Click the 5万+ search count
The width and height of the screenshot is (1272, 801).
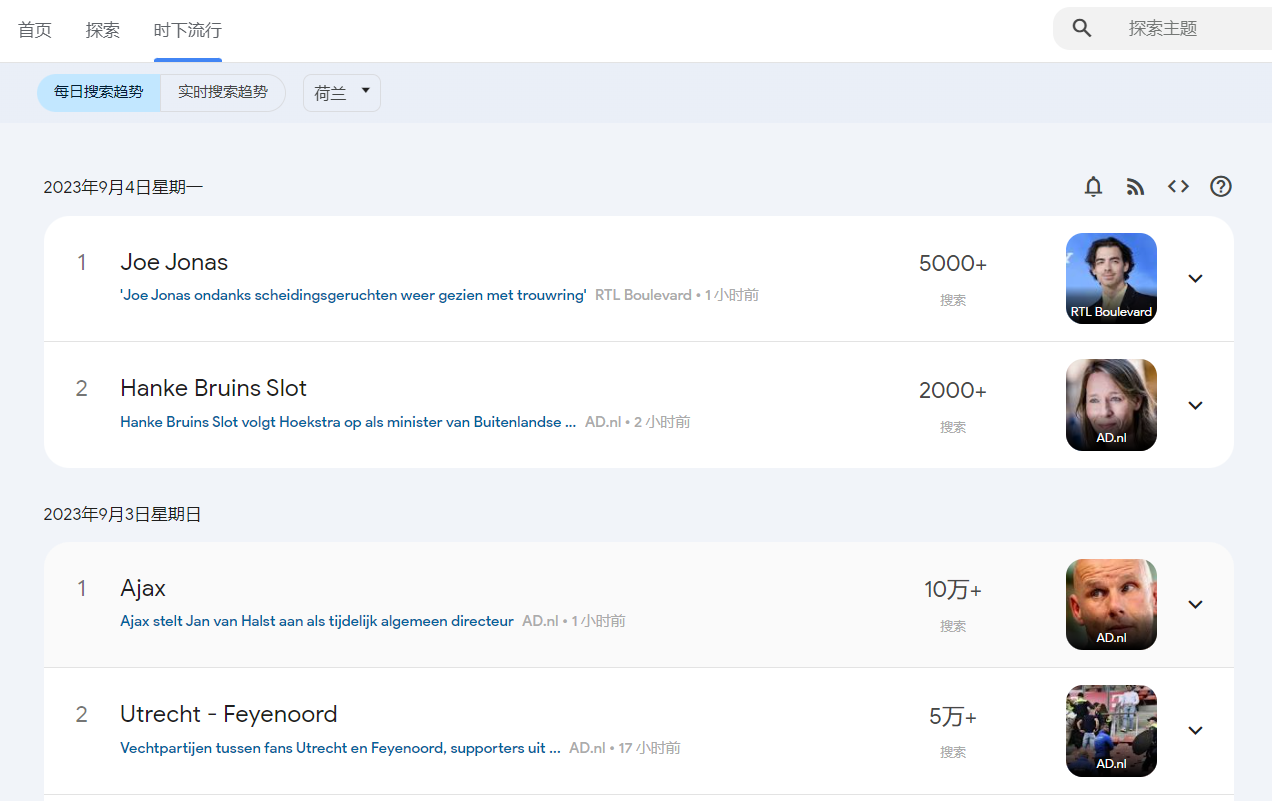(953, 716)
